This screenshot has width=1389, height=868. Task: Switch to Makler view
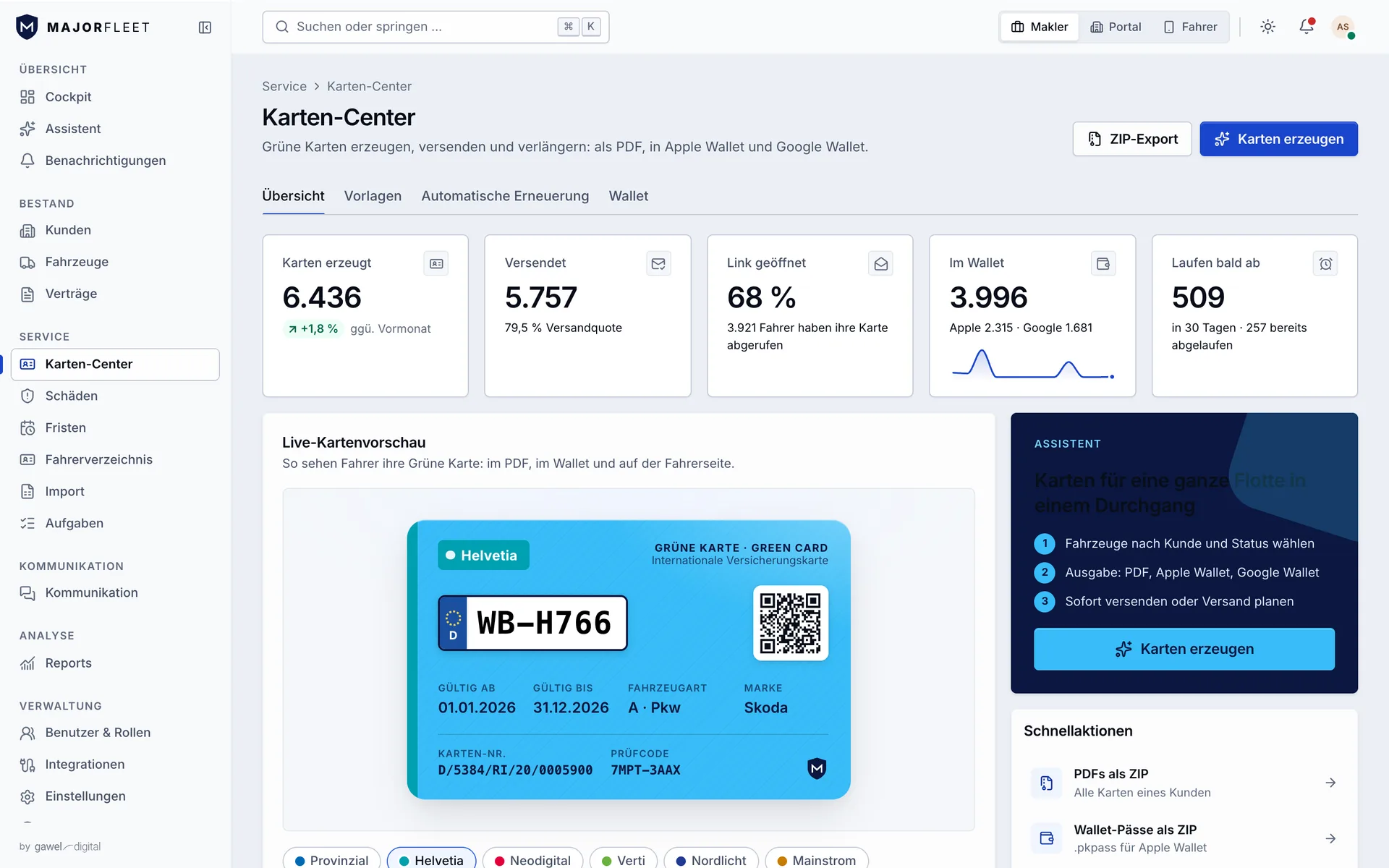1040,27
